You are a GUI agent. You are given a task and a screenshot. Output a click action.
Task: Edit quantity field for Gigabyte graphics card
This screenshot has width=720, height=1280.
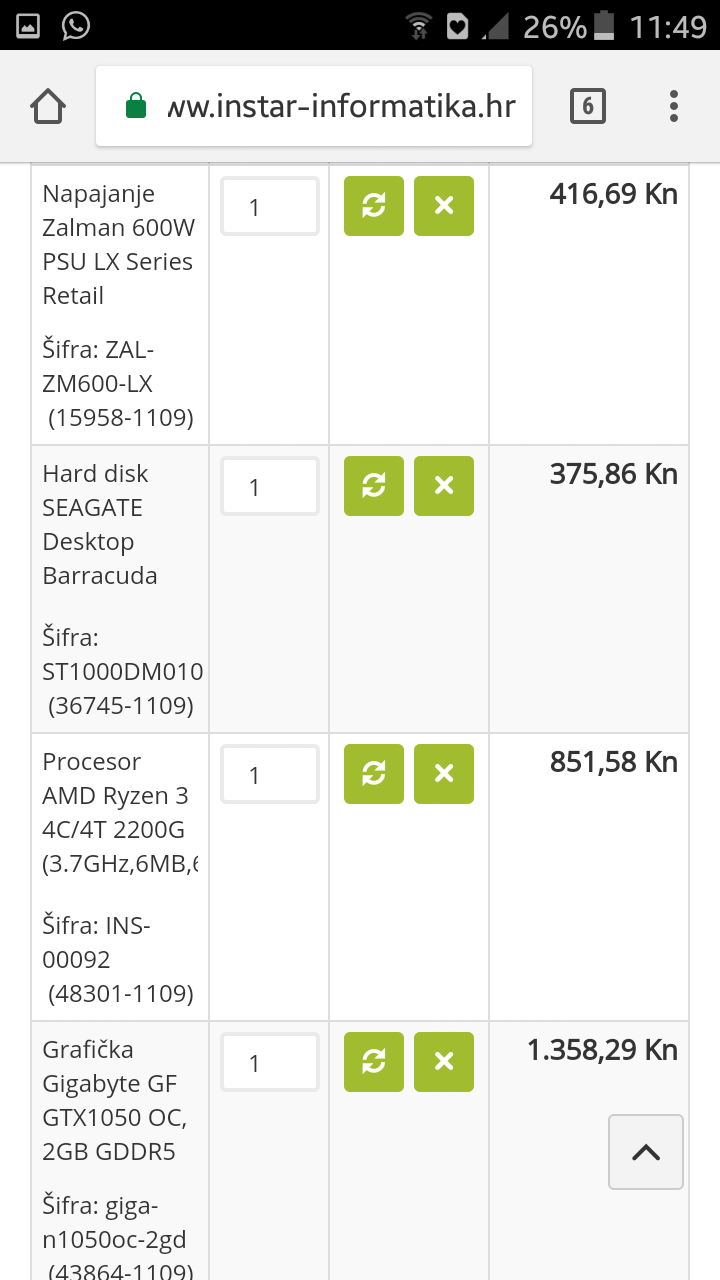click(270, 1063)
